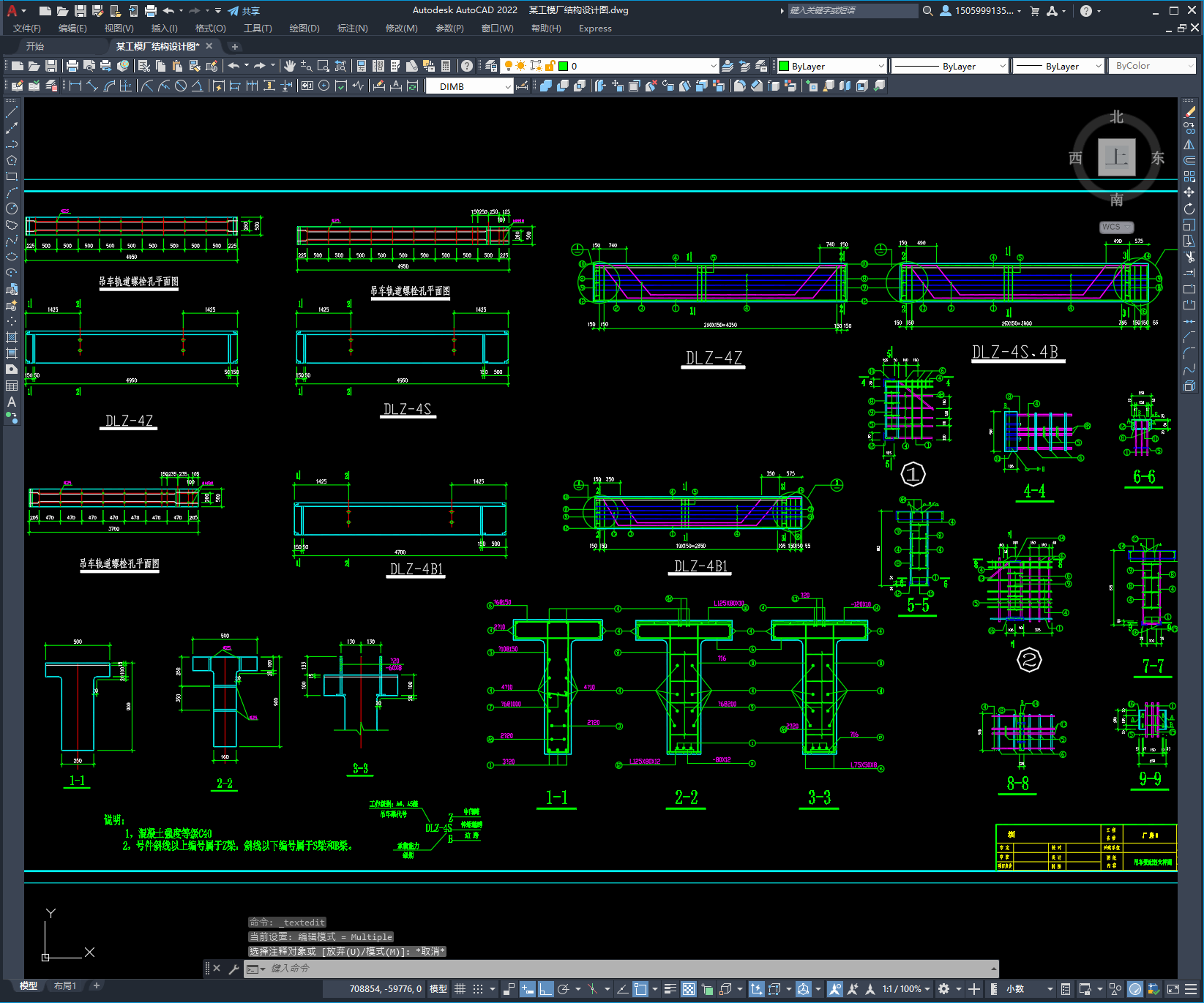This screenshot has width=1204, height=1003.
Task: Switch to the 布局1 layout tab
Action: [65, 985]
